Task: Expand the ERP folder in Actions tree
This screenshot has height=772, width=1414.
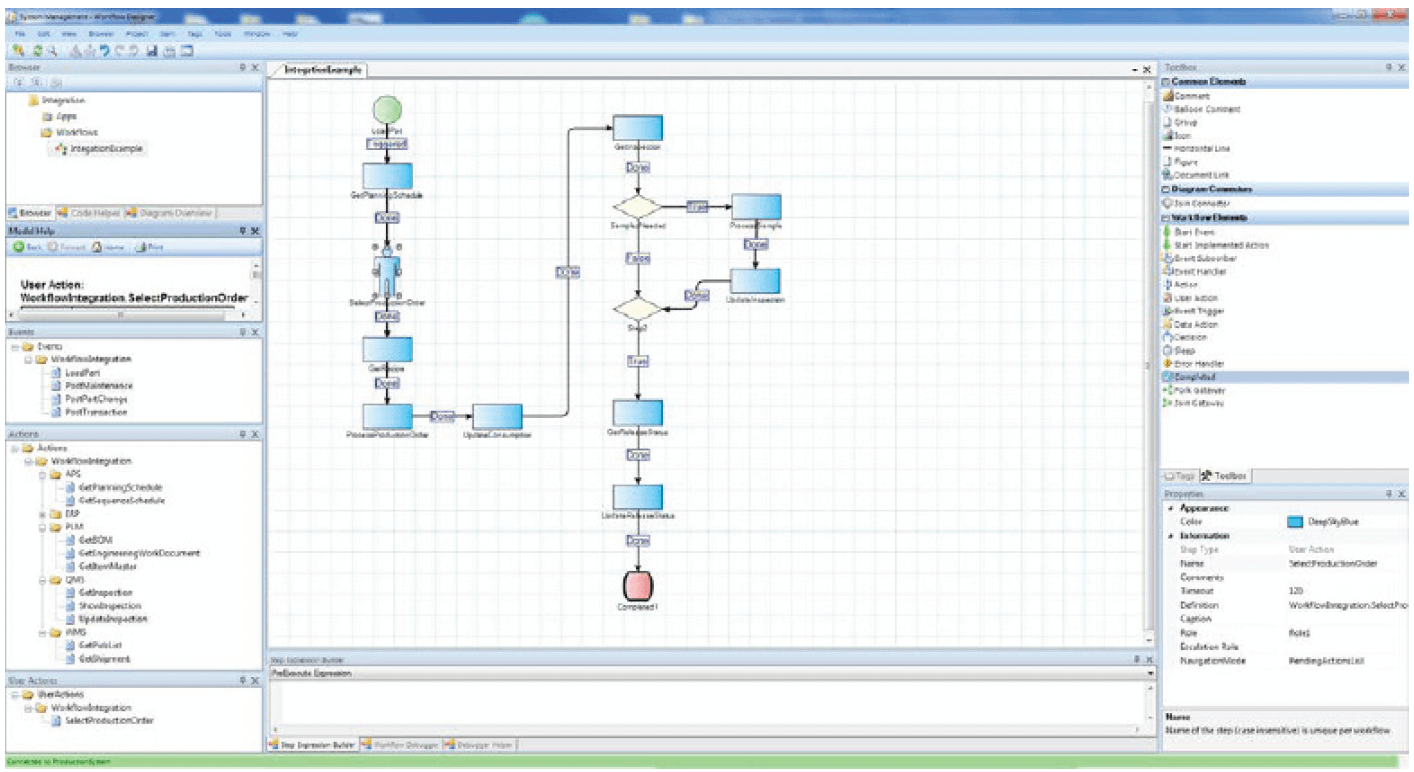Action: (43, 514)
